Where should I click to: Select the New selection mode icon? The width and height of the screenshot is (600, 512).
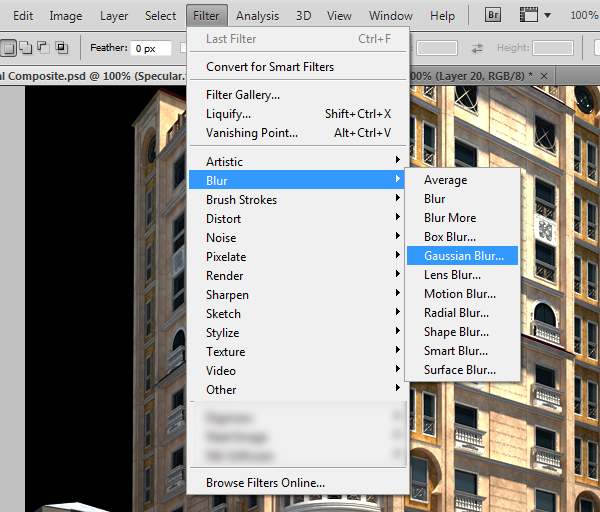(x=9, y=47)
